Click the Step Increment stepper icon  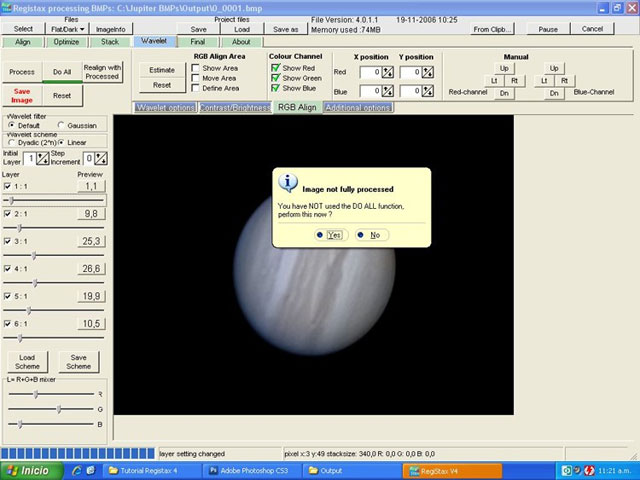tap(102, 158)
